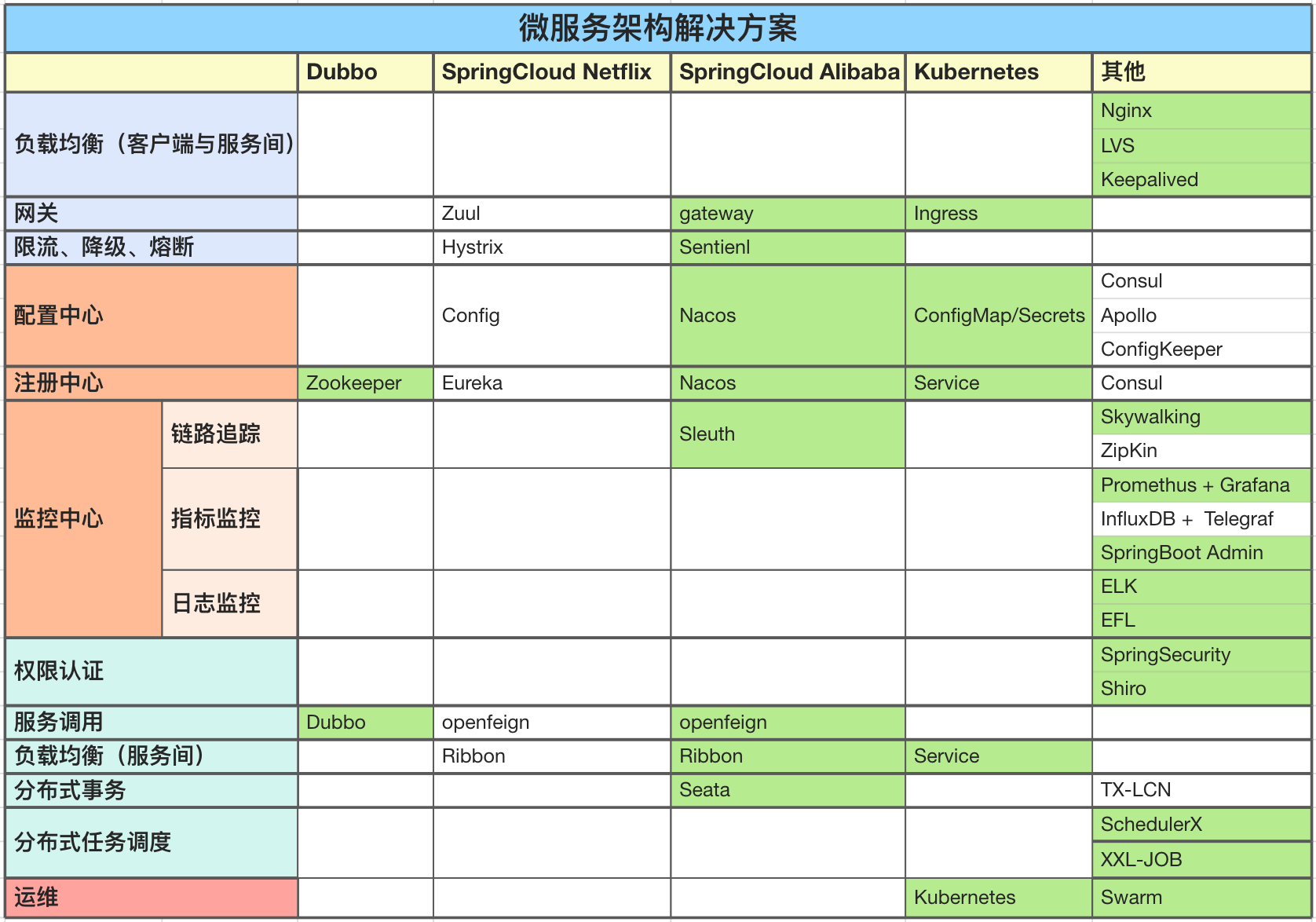
Task: Click the "负载均衡（服务间）" row label
Action: tap(152, 756)
